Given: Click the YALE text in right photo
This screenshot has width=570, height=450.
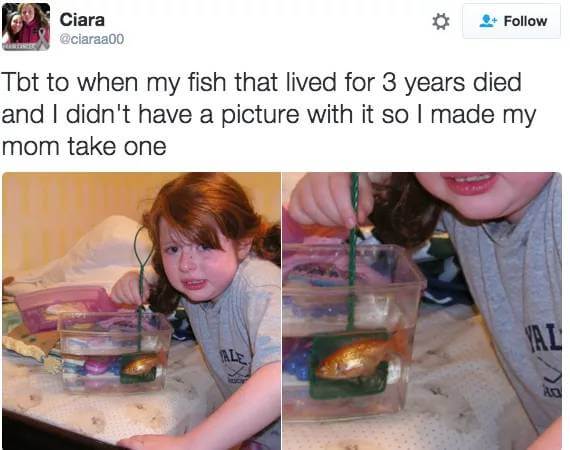Looking at the screenshot, I should (x=544, y=338).
